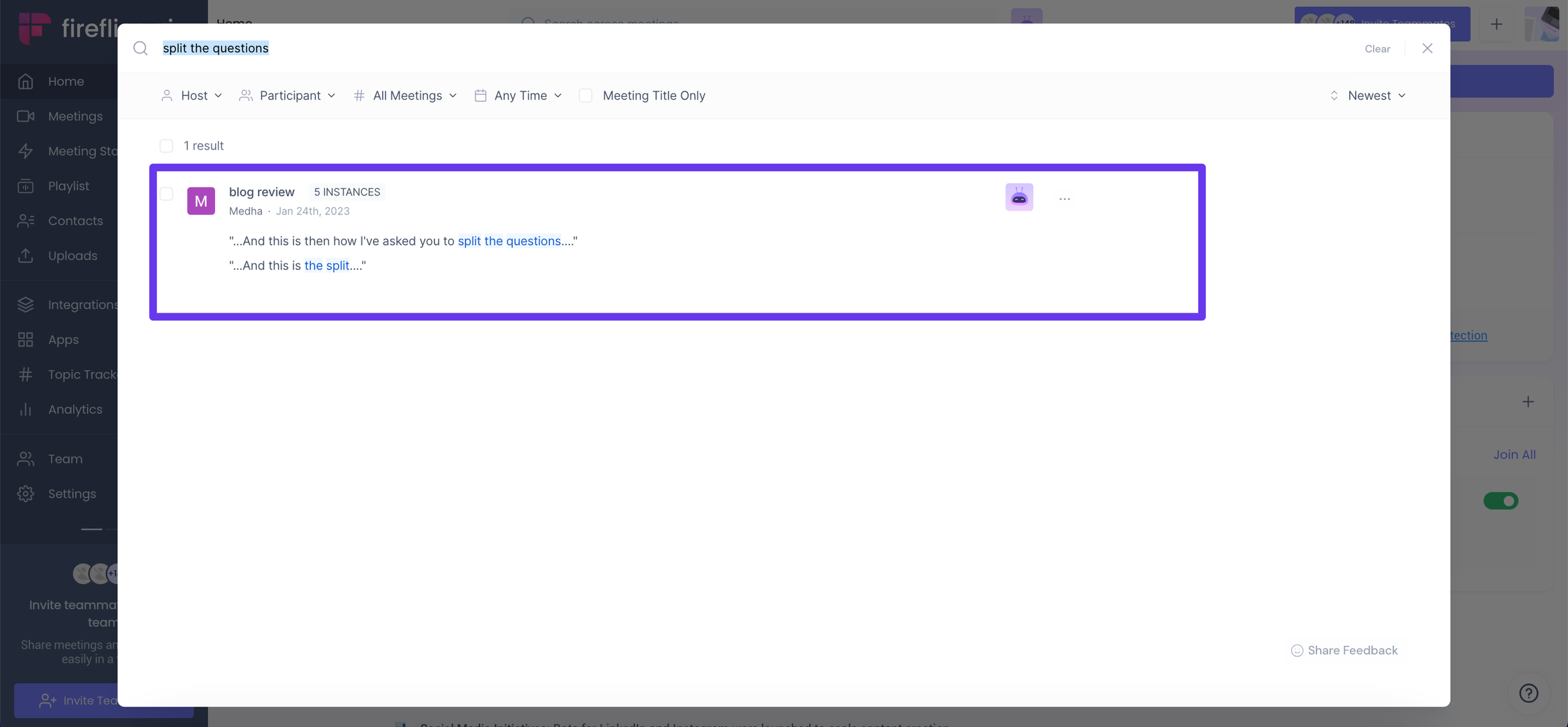Open the three-dot menu on blog review
This screenshot has height=727, width=1568.
1065,198
